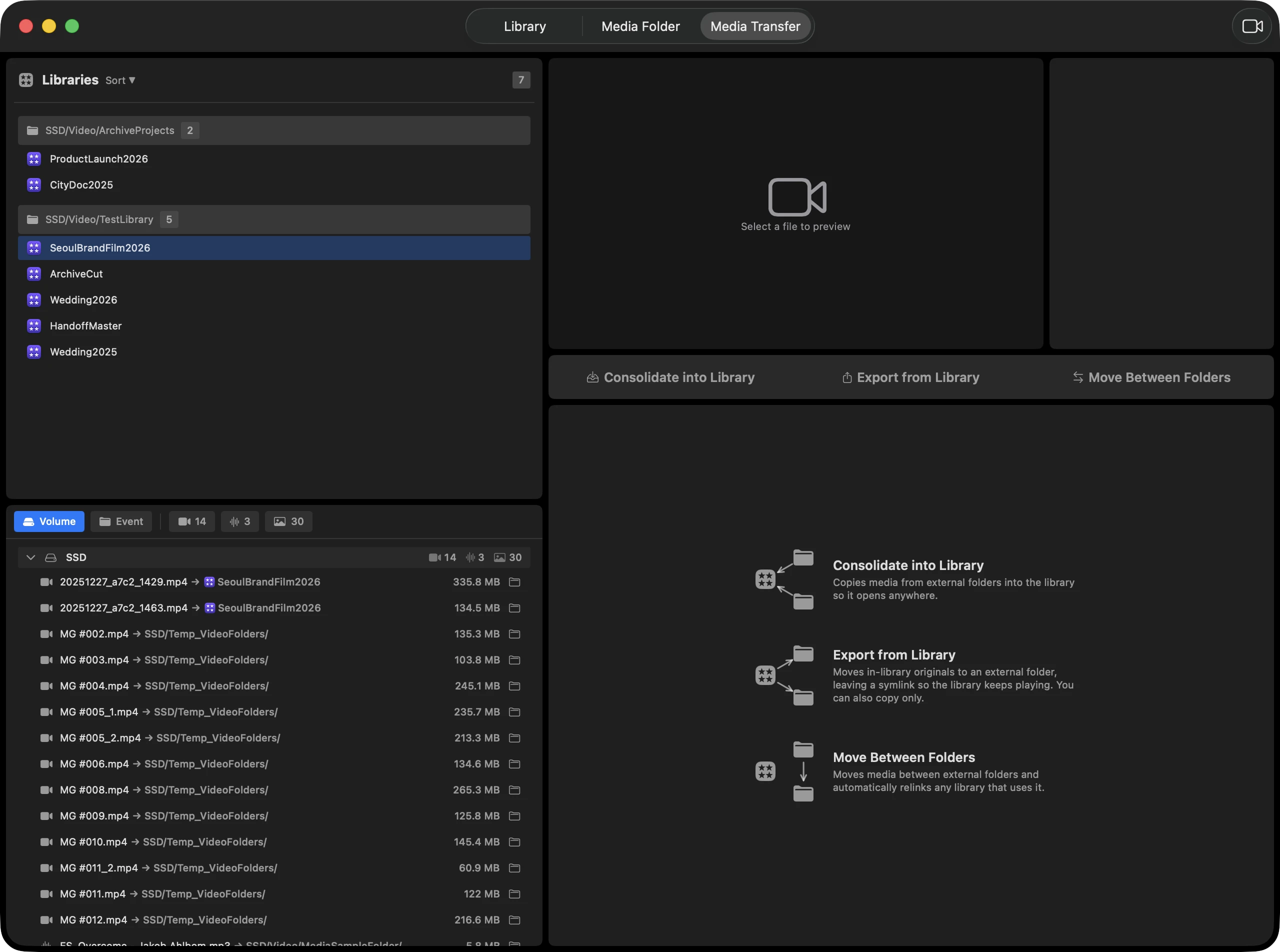This screenshot has width=1280, height=952.
Task: Click the ArchiveCut library icon
Action: coord(34,274)
